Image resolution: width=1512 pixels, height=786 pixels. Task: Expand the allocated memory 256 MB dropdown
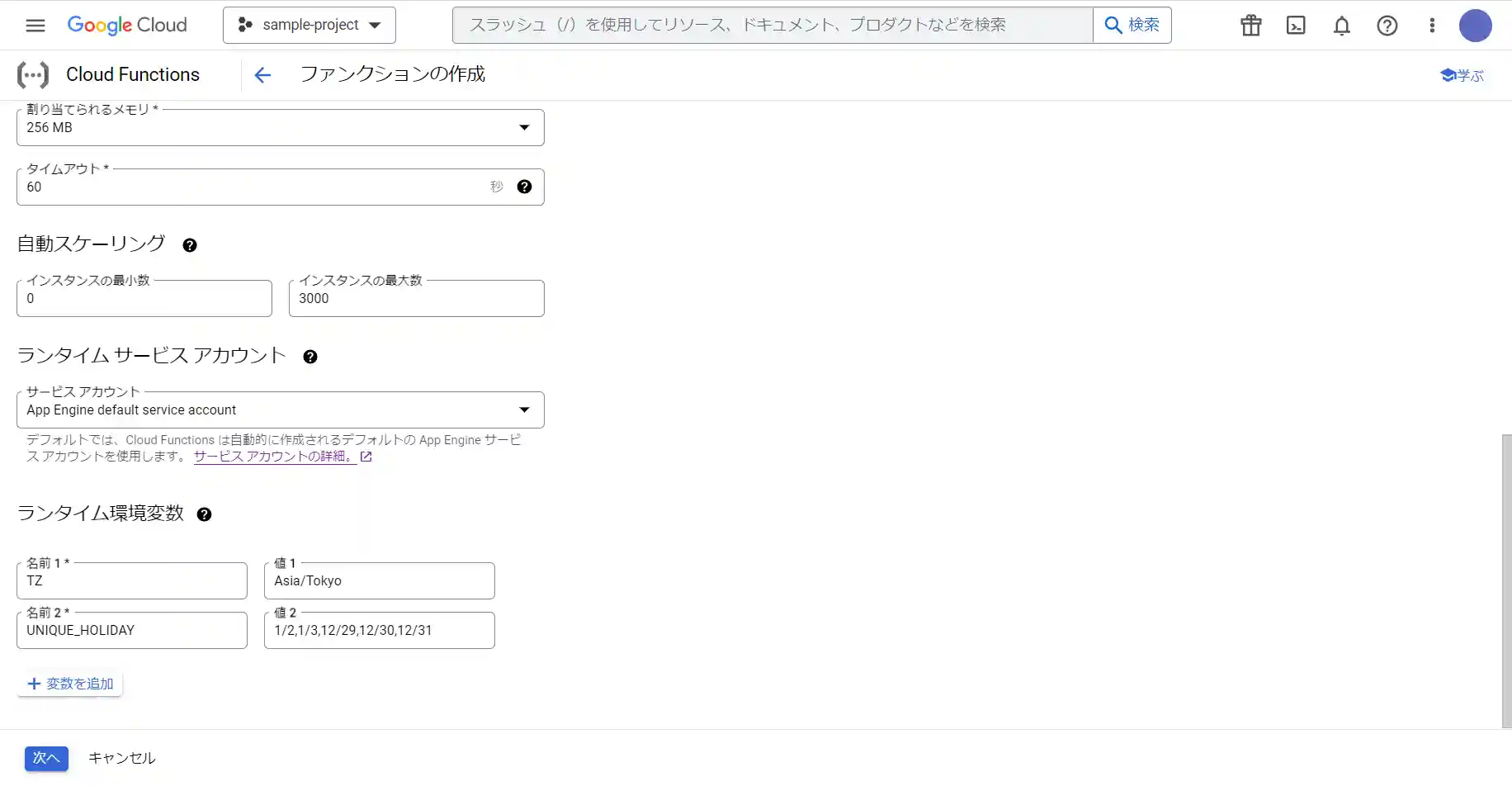coord(281,127)
